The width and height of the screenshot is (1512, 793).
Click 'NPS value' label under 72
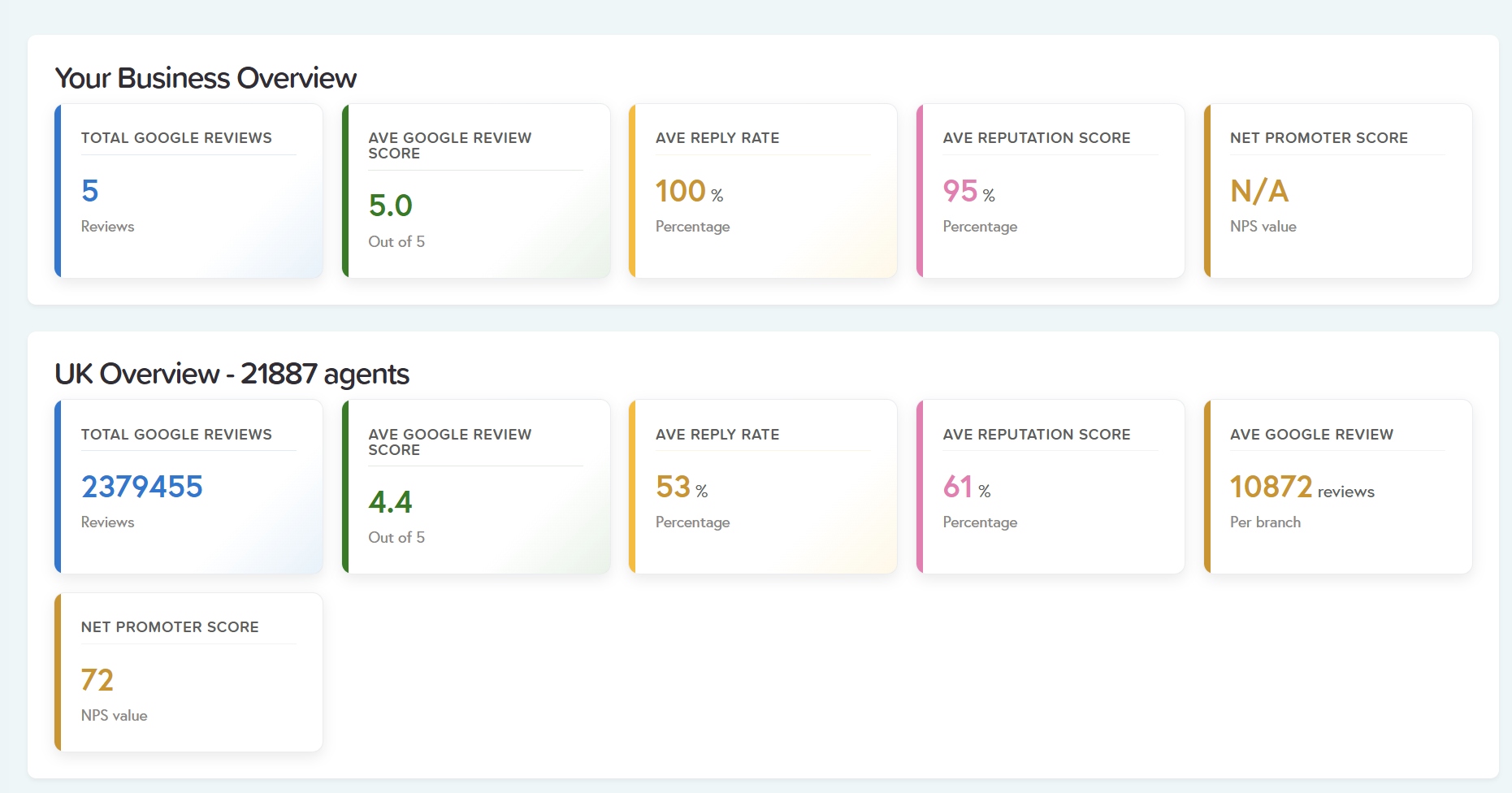114,716
